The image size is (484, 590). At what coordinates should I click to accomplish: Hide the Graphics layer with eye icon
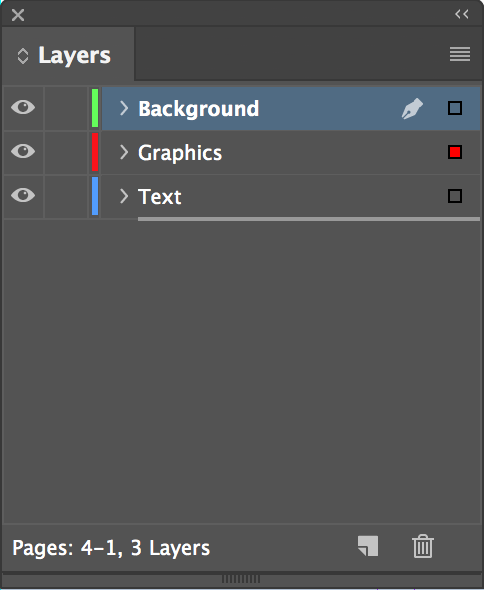click(x=23, y=151)
